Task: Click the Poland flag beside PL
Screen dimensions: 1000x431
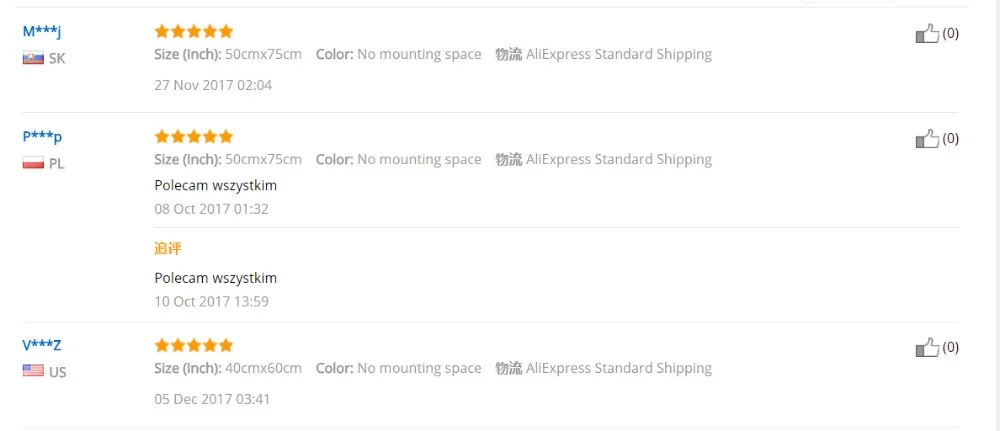Action: pos(33,163)
